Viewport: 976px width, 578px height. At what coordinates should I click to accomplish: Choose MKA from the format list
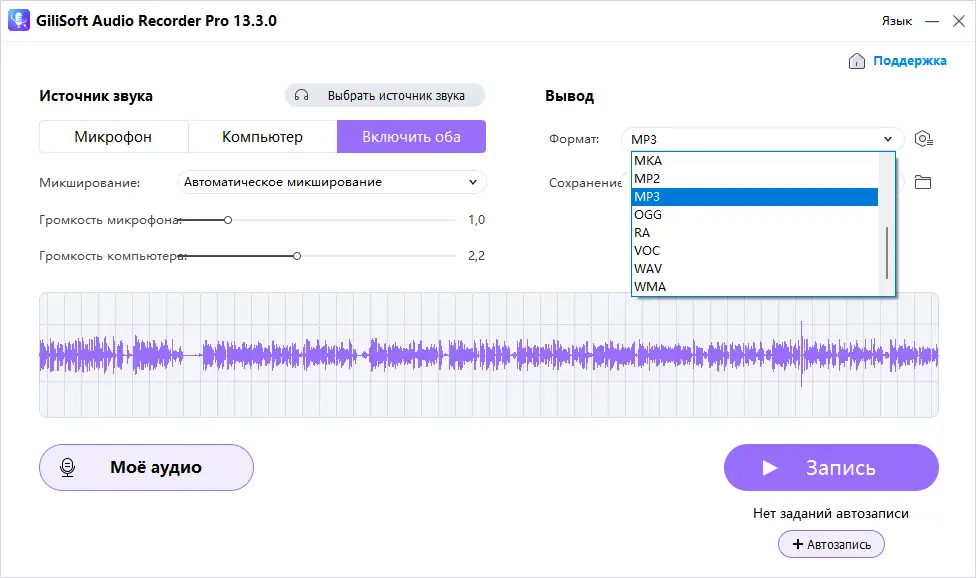click(755, 161)
